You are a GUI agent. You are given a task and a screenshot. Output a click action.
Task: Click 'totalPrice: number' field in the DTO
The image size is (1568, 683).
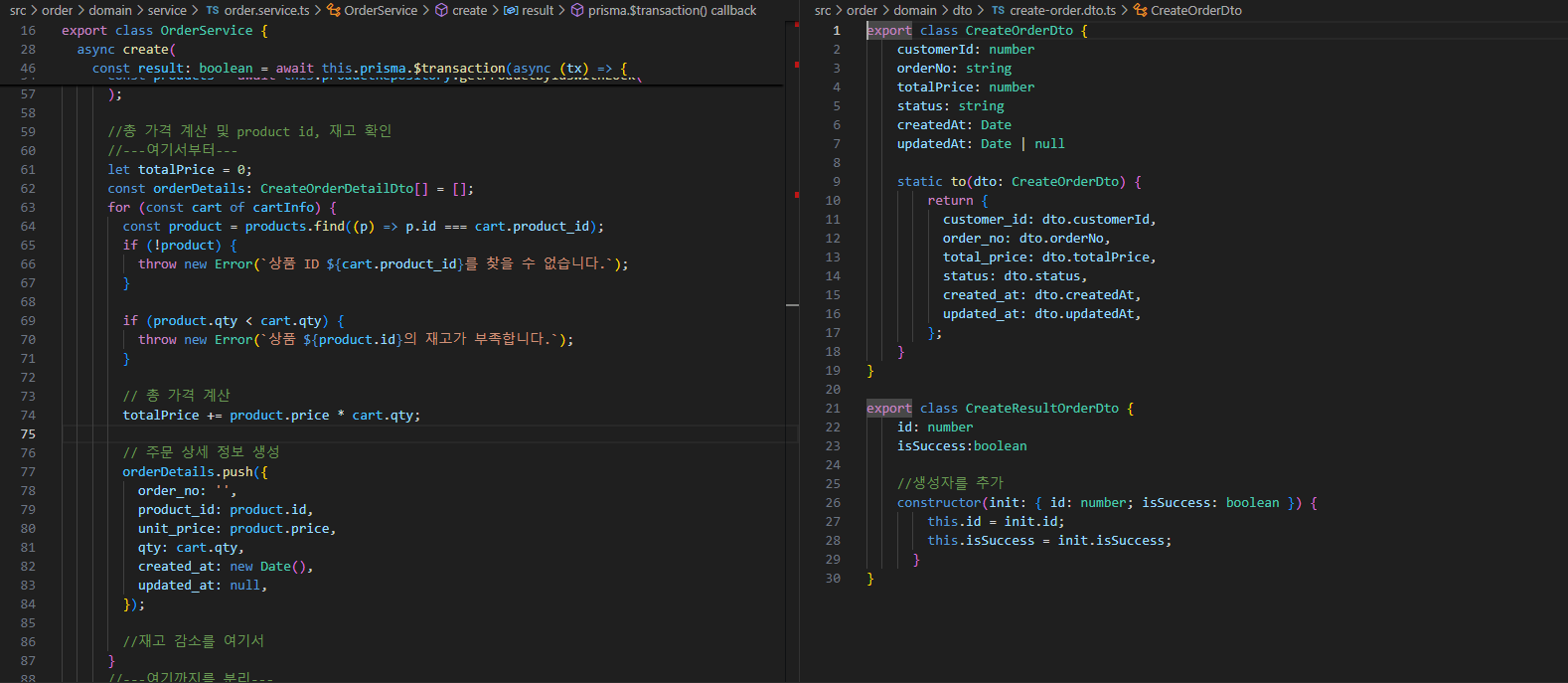click(966, 87)
